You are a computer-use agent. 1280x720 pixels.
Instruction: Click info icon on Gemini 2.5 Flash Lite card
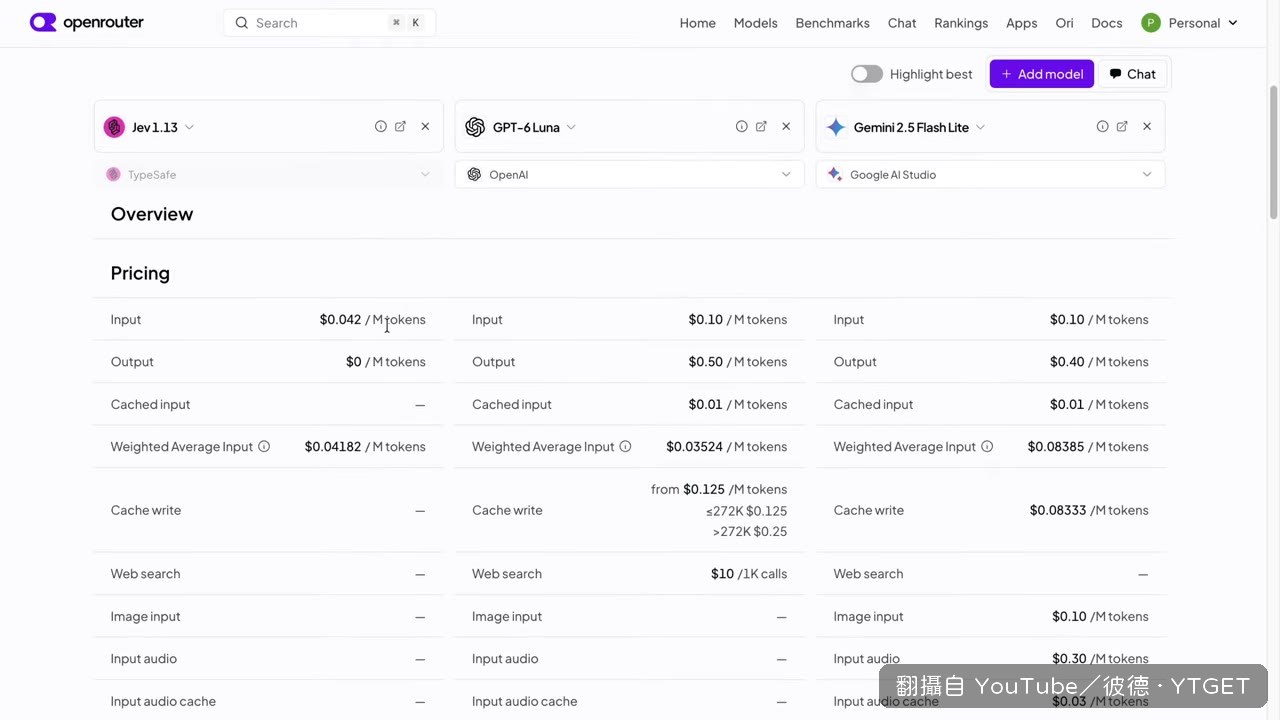(x=1103, y=127)
